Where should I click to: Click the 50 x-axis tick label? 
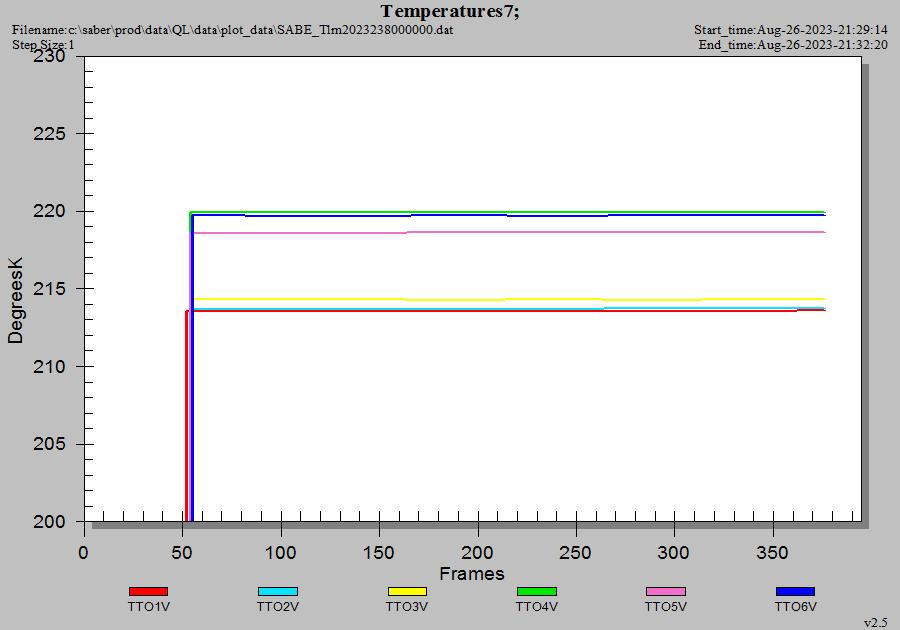tap(182, 553)
